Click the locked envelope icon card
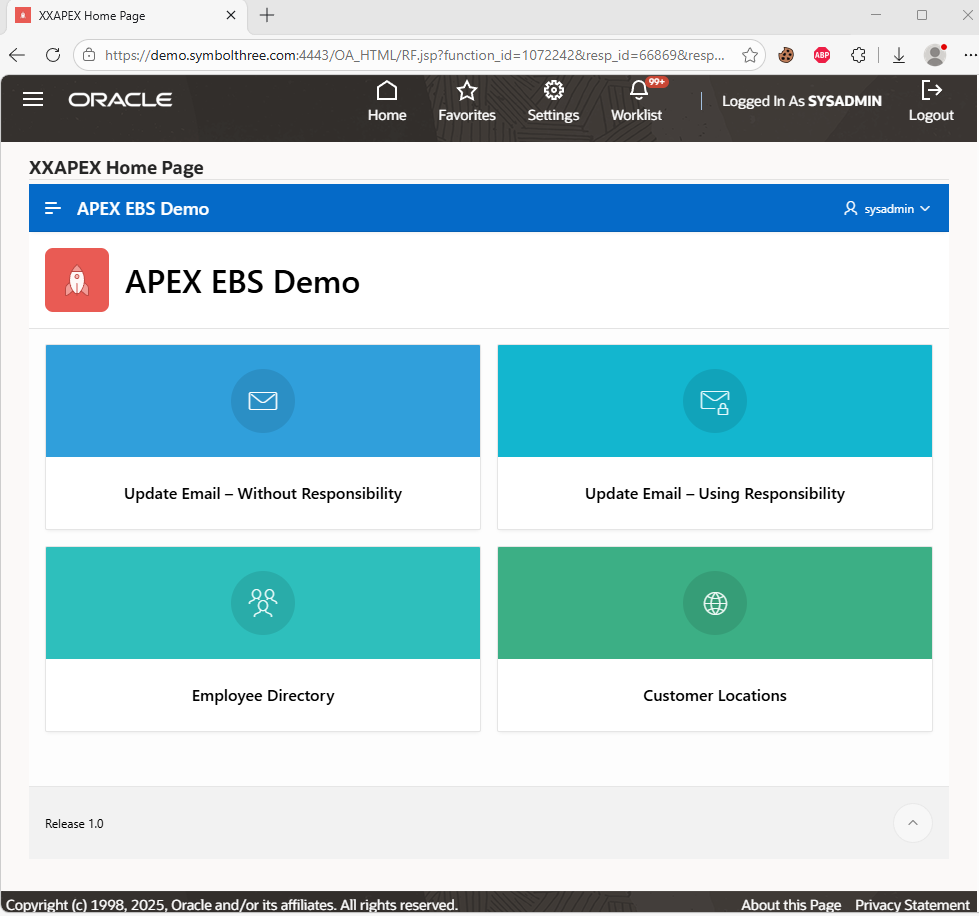979x916 pixels. click(715, 401)
